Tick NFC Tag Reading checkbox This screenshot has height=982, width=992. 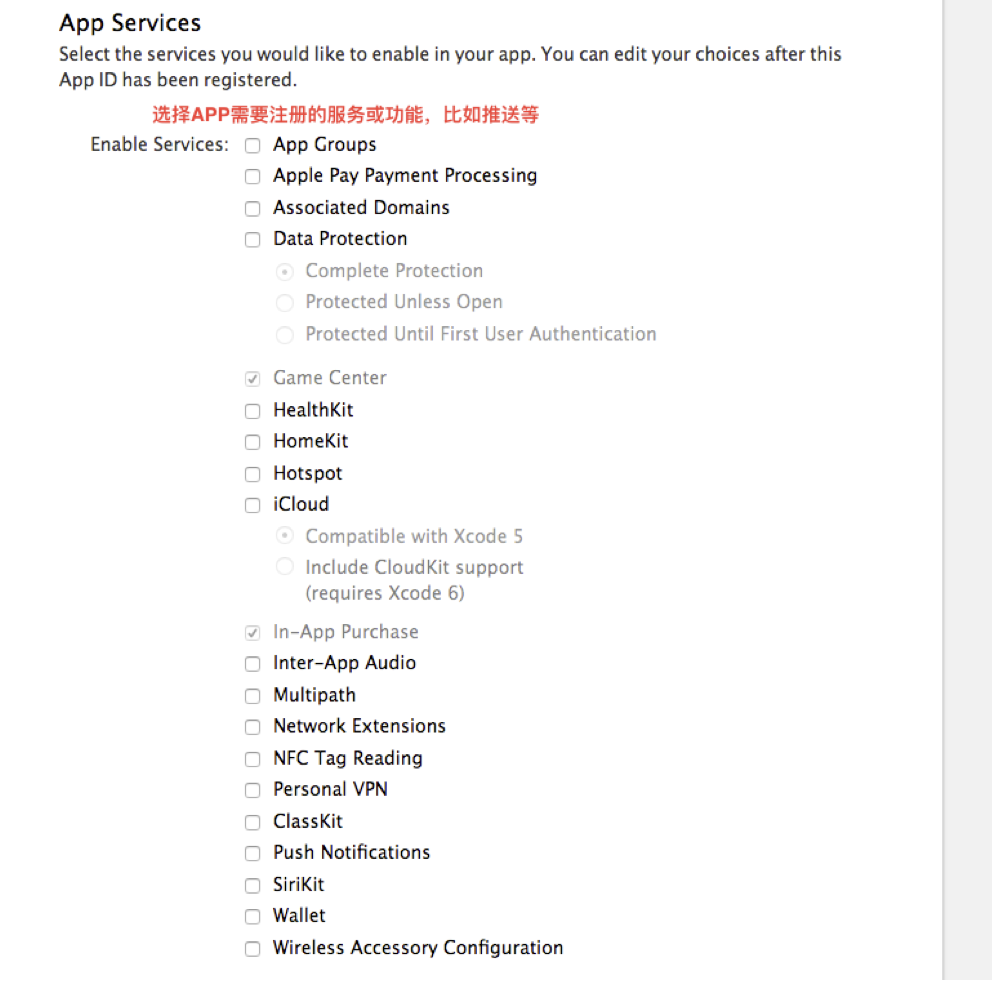tap(252, 759)
